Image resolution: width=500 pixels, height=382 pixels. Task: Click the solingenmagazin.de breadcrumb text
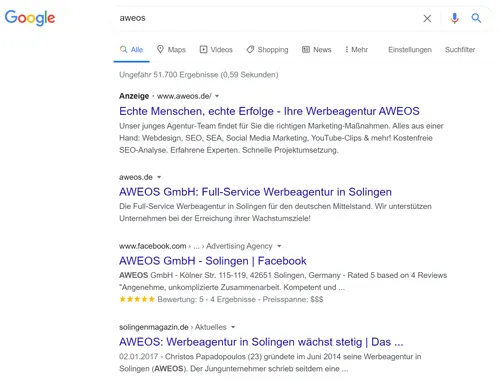click(153, 327)
